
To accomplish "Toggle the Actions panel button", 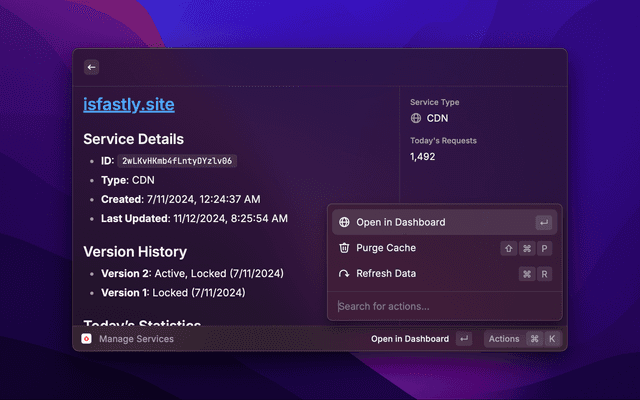I will tap(504, 339).
